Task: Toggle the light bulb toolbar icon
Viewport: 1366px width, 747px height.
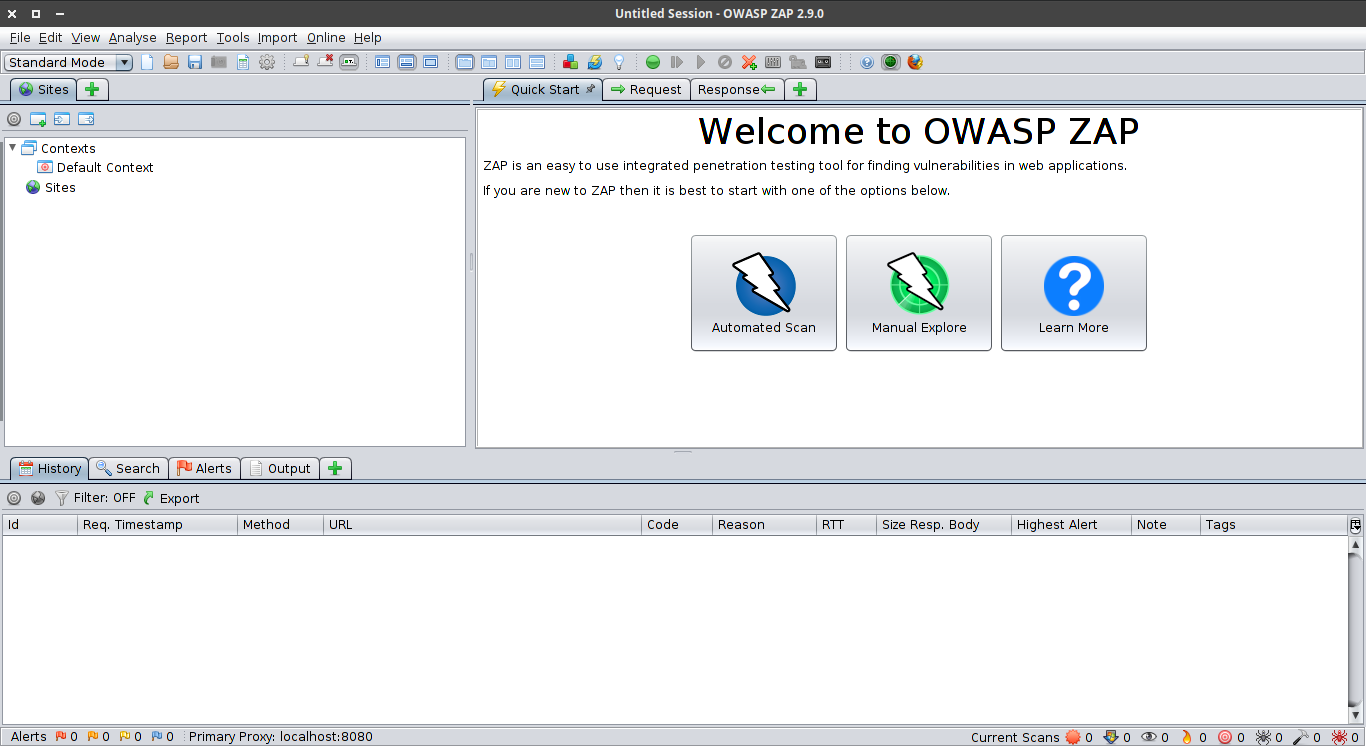Action: point(619,62)
